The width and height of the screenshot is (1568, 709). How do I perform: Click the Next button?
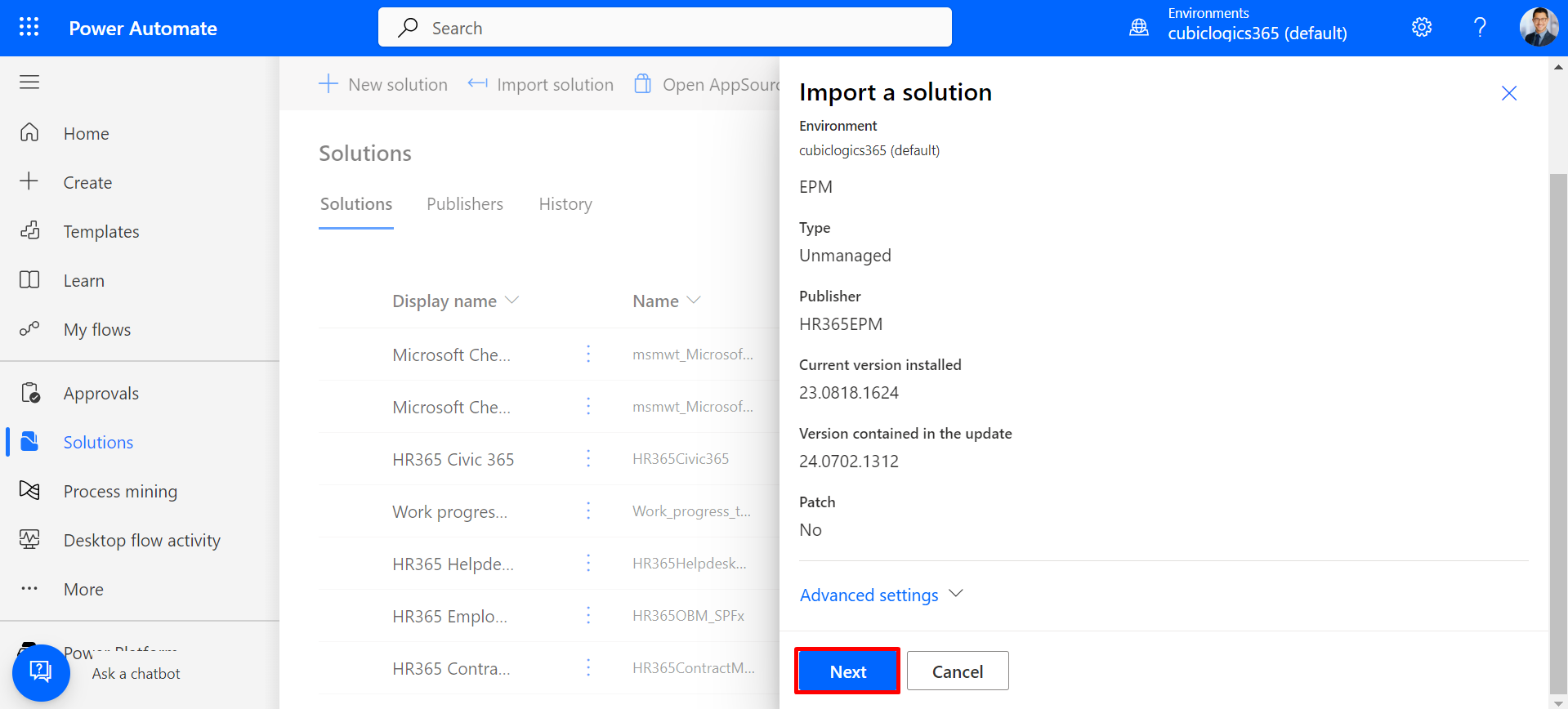coord(847,671)
